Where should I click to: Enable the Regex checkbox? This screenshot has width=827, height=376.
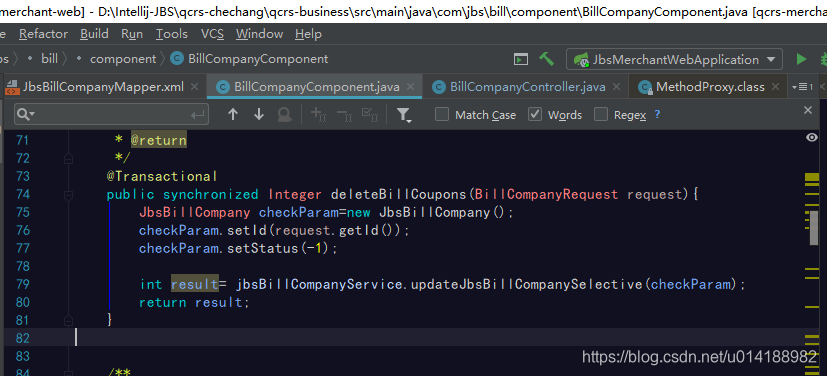click(601, 114)
